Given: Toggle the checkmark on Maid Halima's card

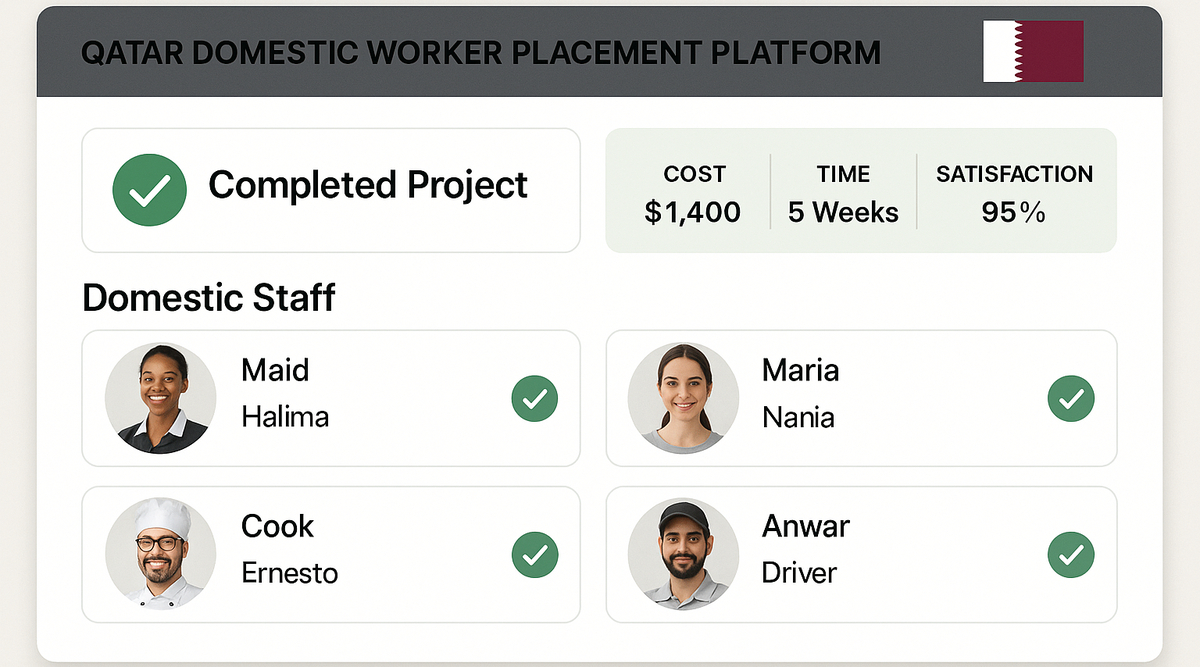Looking at the screenshot, I should tap(534, 399).
